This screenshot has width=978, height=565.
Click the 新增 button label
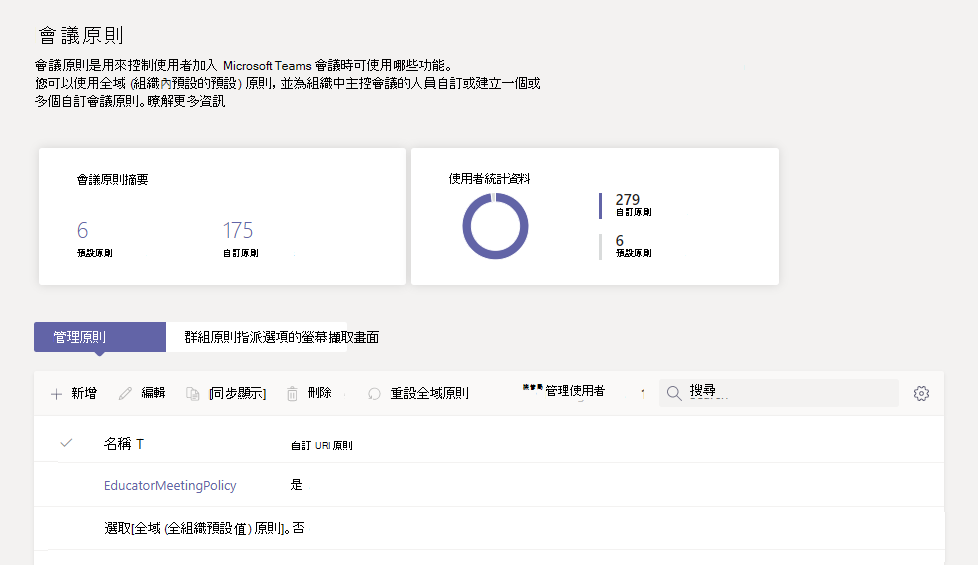84,393
